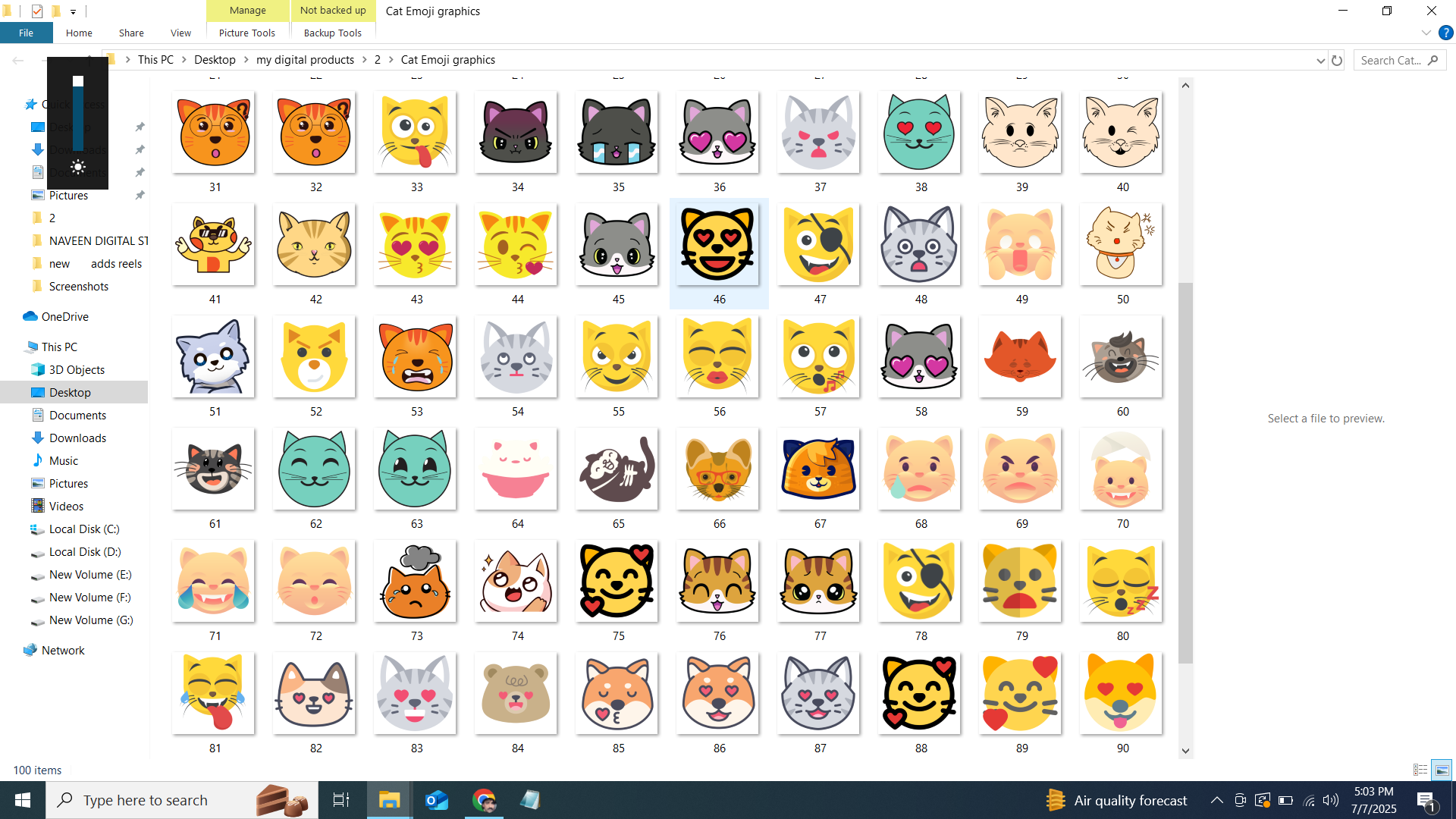Select cat emoji thumbnail 47
1456x819 pixels.
pos(819,246)
